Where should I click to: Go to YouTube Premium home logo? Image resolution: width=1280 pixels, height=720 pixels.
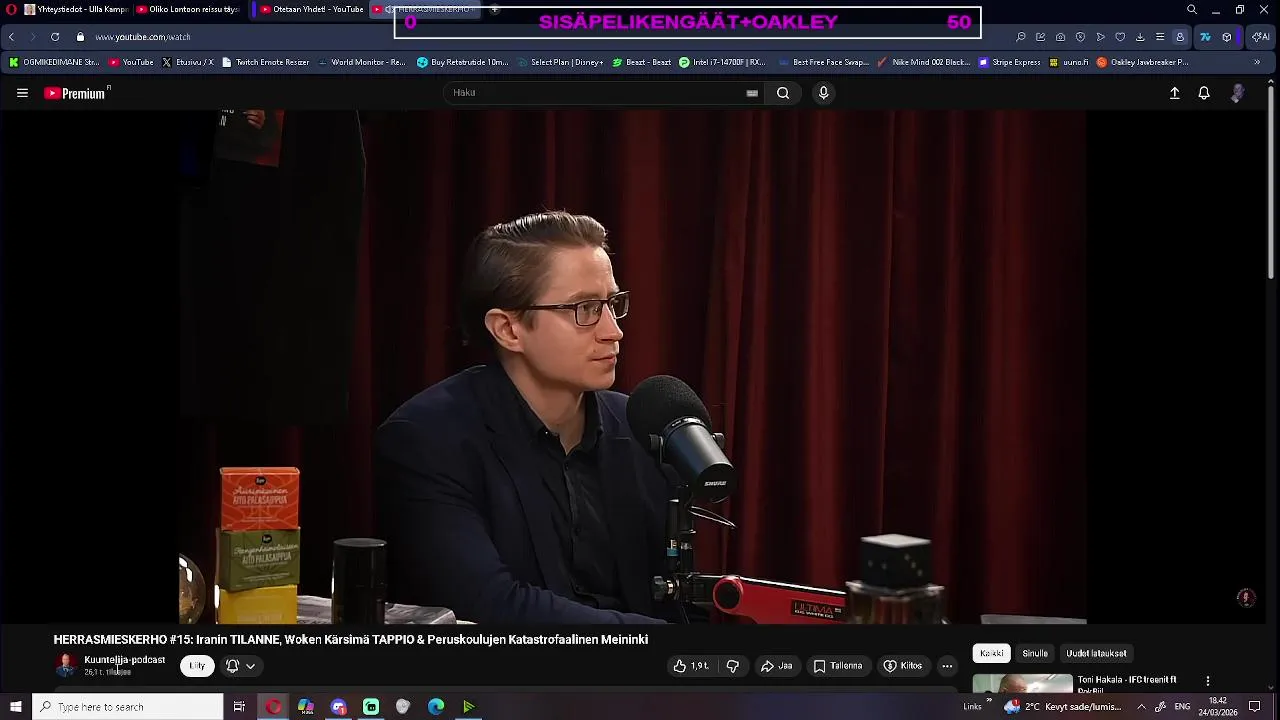[x=77, y=93]
